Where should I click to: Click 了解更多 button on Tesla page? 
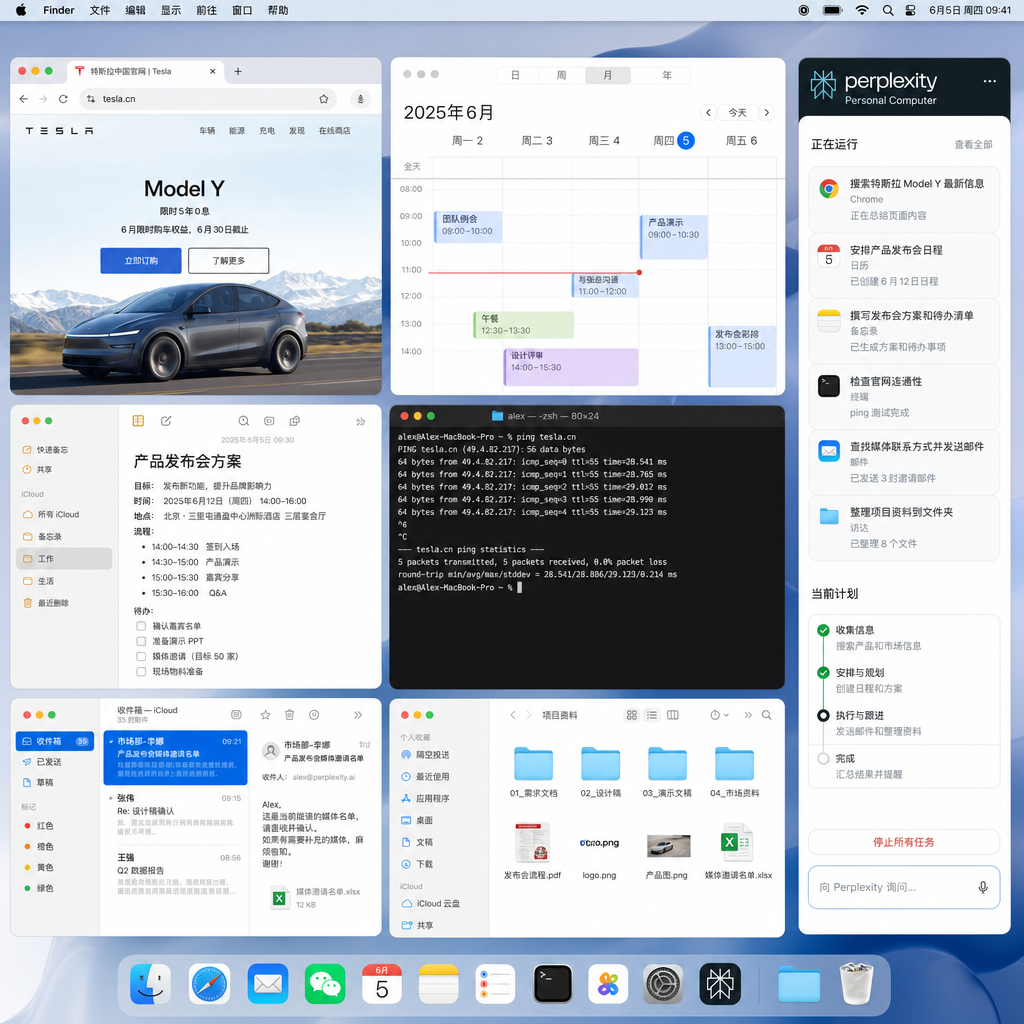point(229,261)
